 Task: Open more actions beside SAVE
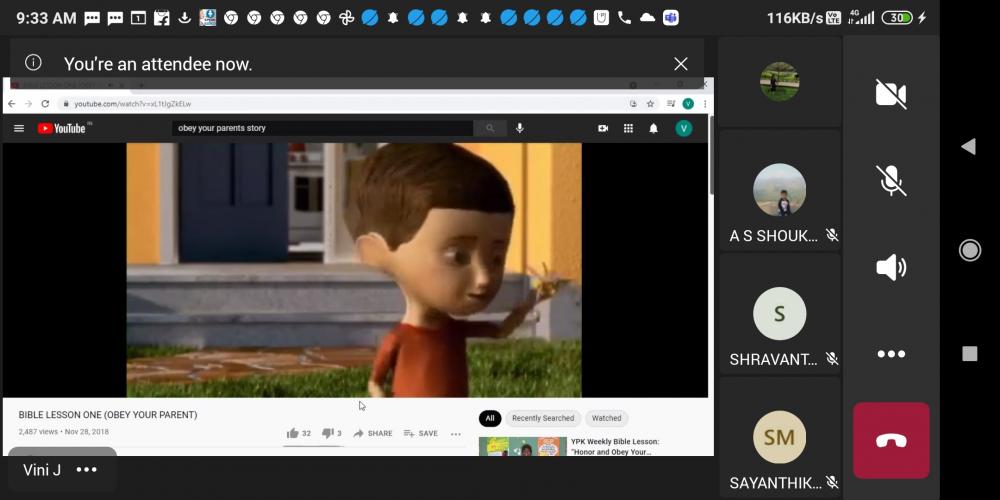(455, 434)
